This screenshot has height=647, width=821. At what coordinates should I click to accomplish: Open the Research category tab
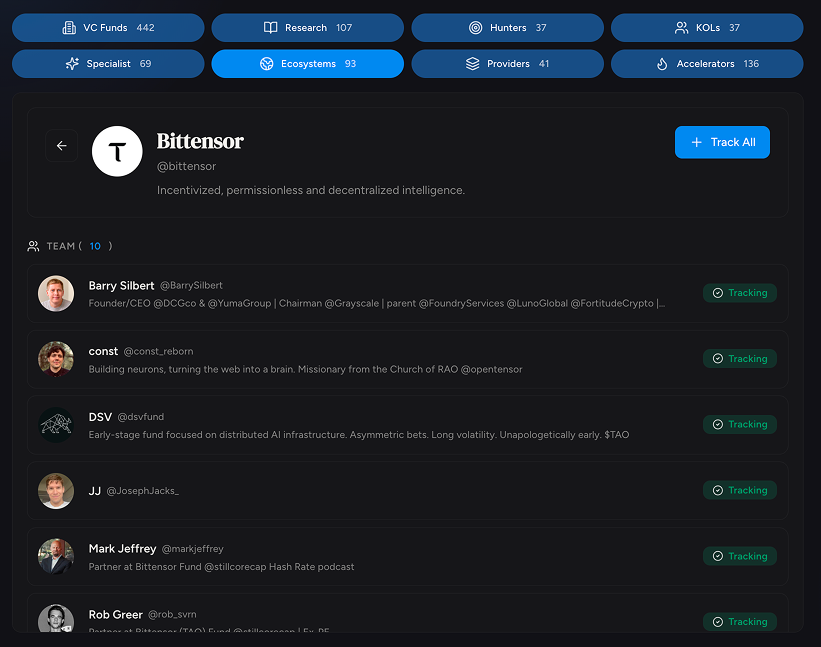(307, 28)
